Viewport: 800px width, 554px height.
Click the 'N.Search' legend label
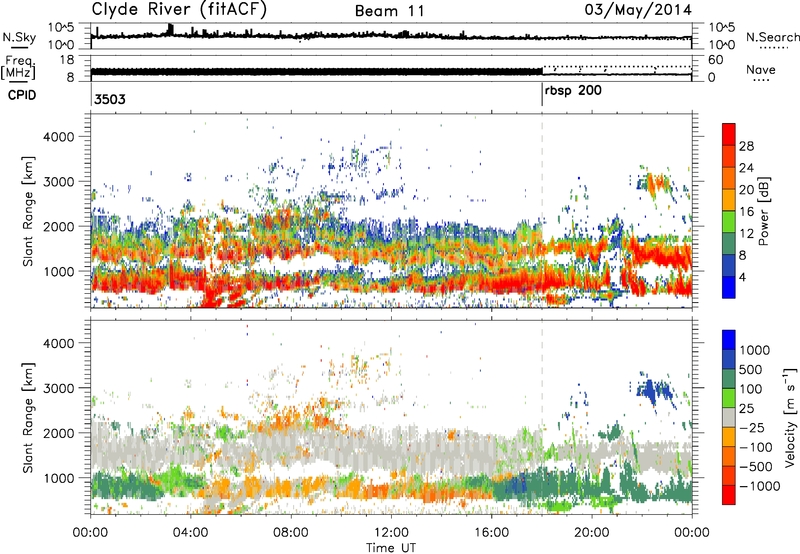coord(772,37)
